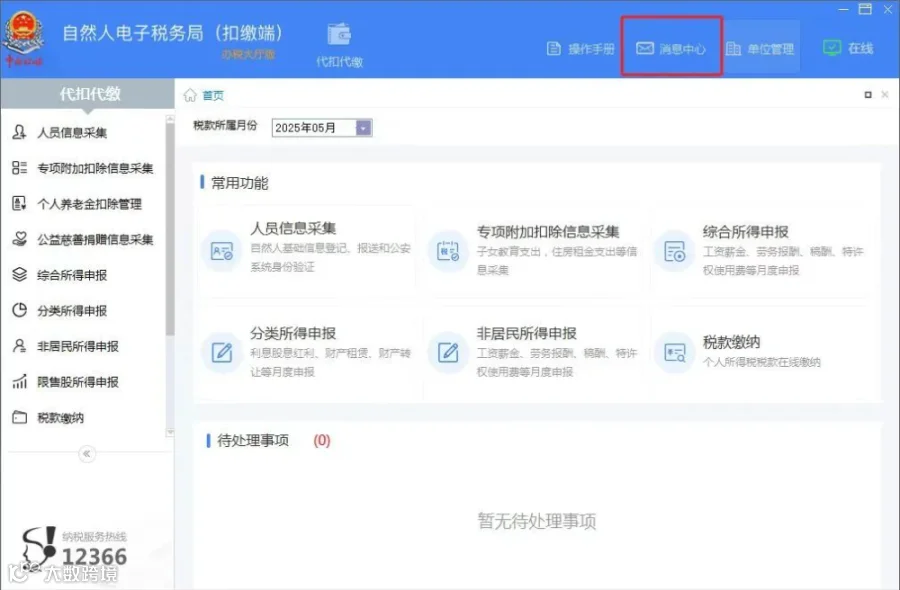Viewport: 900px width, 590px height.
Task: Click the 消息中心 envelope icon
Action: click(645, 48)
